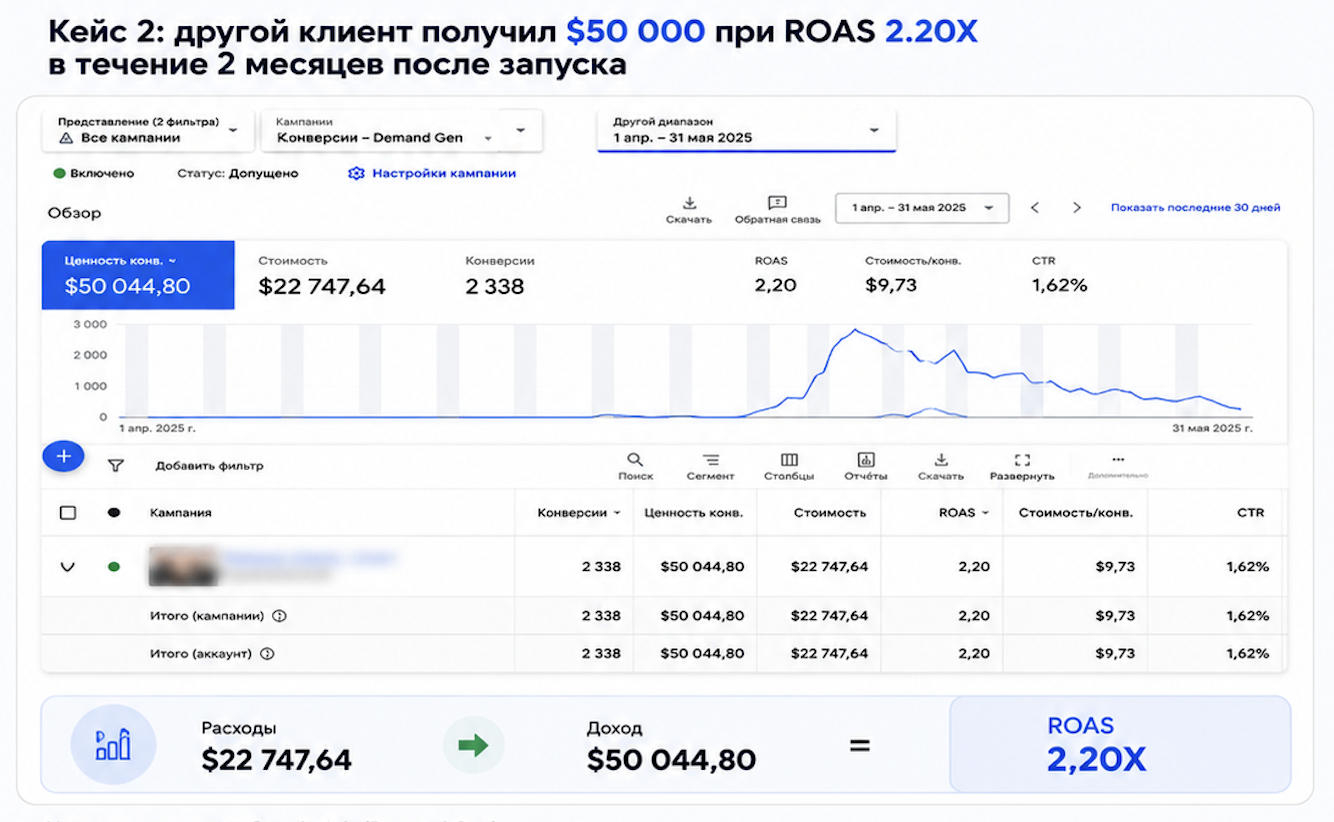Click the Обзор heading
This screenshot has width=1334, height=822.
coord(74,213)
